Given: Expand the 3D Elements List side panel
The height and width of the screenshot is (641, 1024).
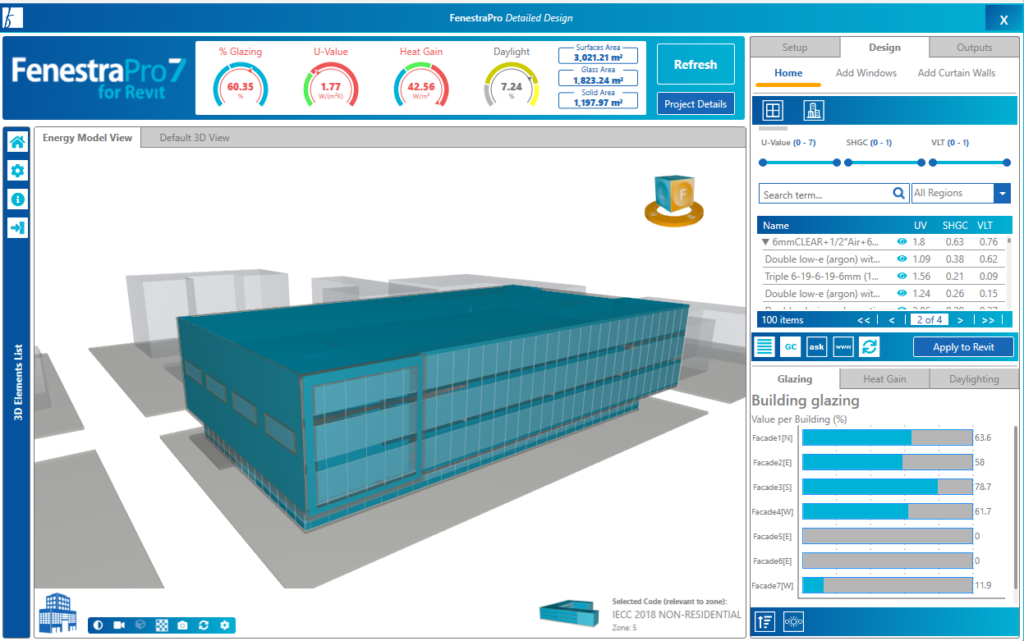Looking at the screenshot, I should (18, 382).
